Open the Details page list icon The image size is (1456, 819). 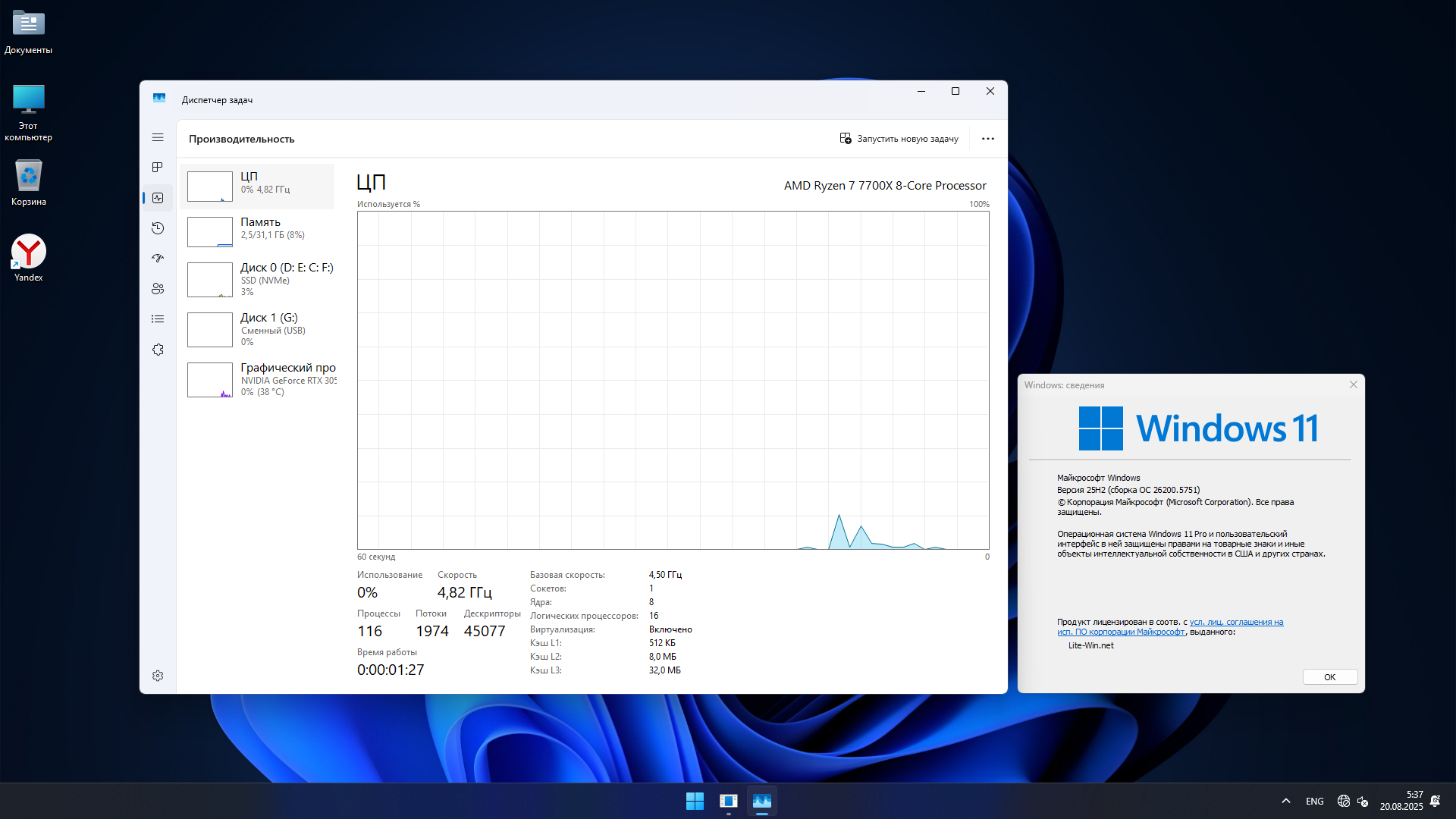[158, 319]
